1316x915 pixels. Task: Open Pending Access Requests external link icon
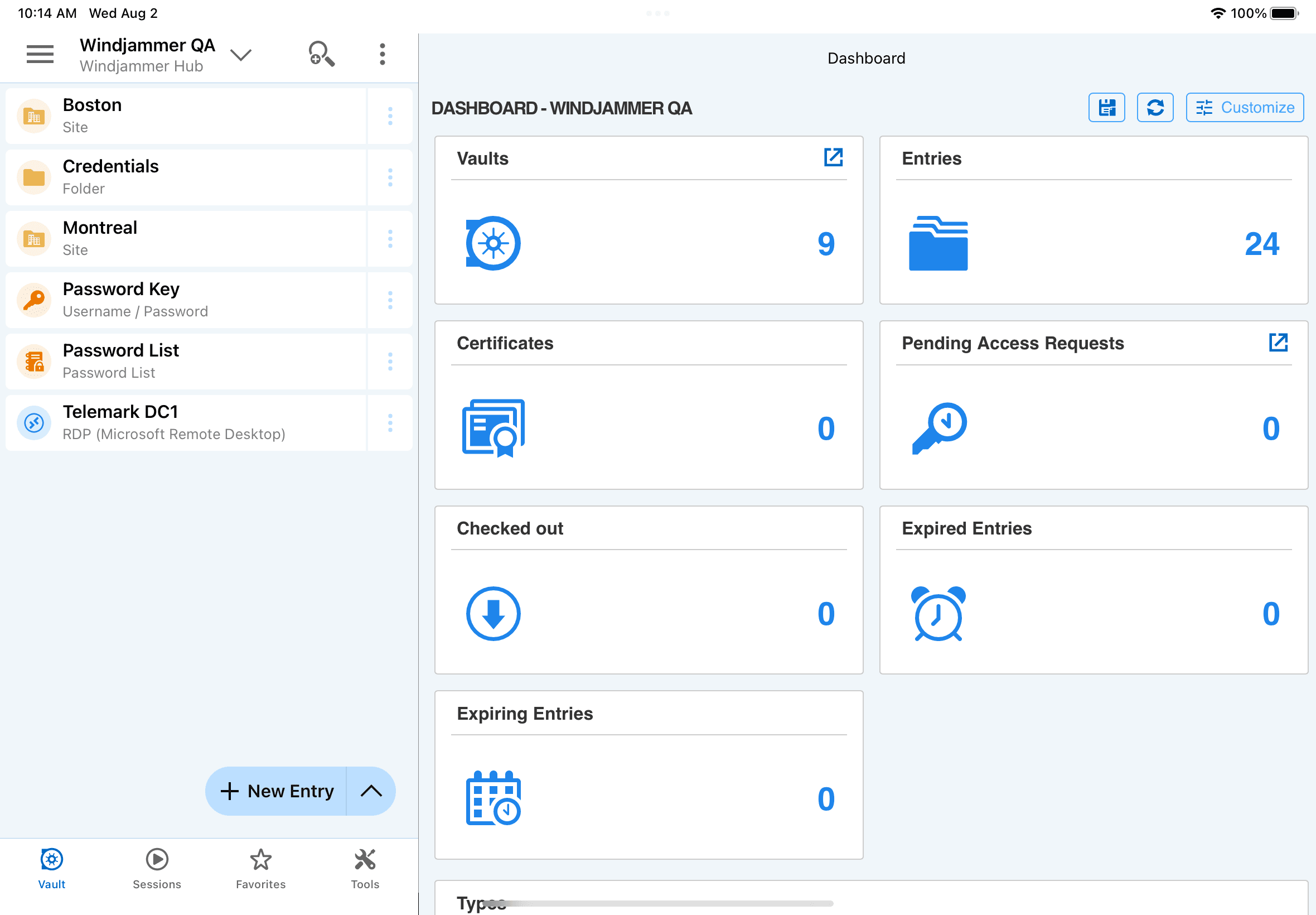1278,342
